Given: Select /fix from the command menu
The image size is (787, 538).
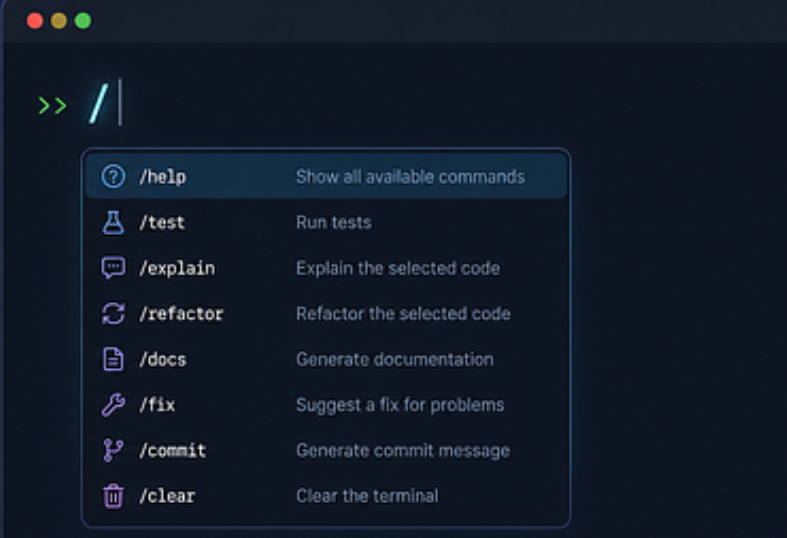Looking at the screenshot, I should click(x=326, y=405).
